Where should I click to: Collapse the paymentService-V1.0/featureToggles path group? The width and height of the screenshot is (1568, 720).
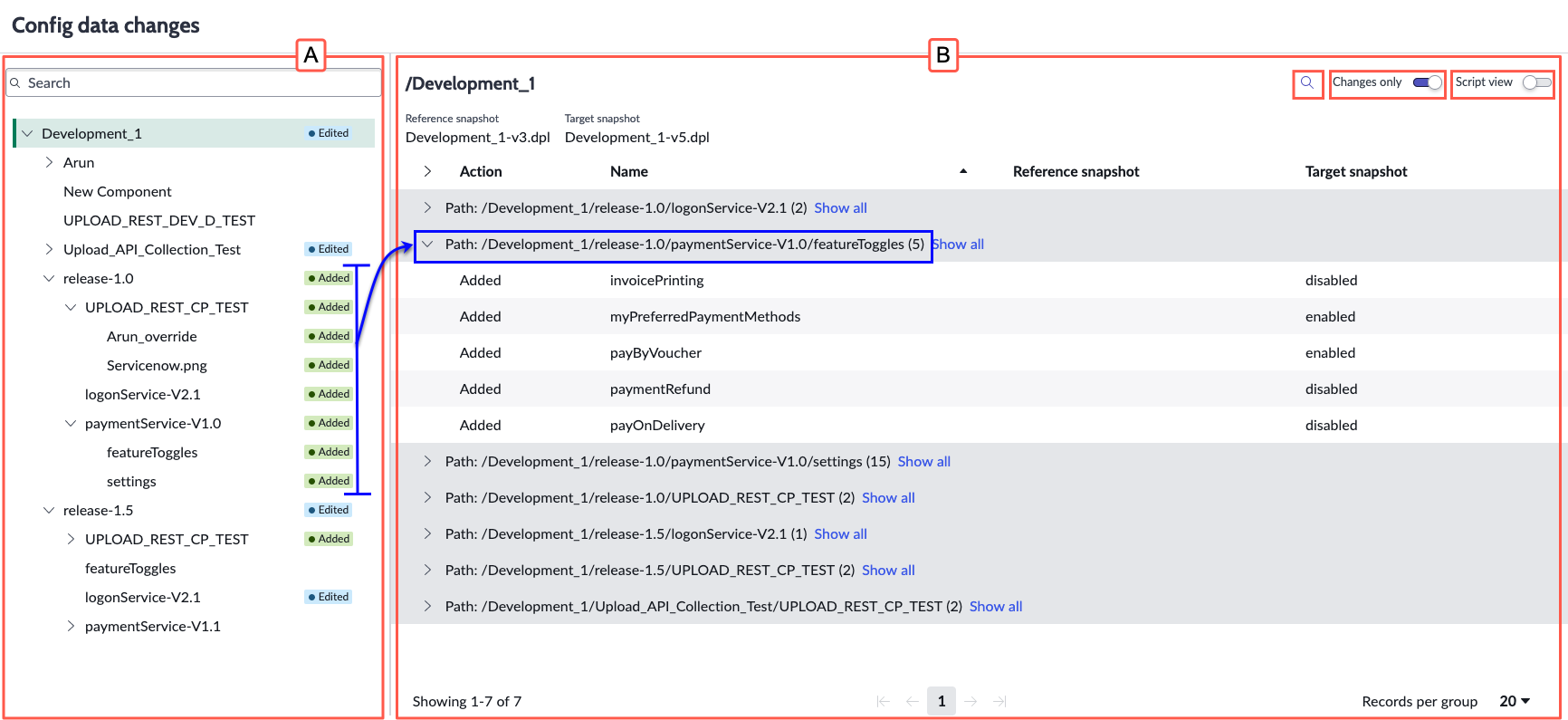coord(427,244)
